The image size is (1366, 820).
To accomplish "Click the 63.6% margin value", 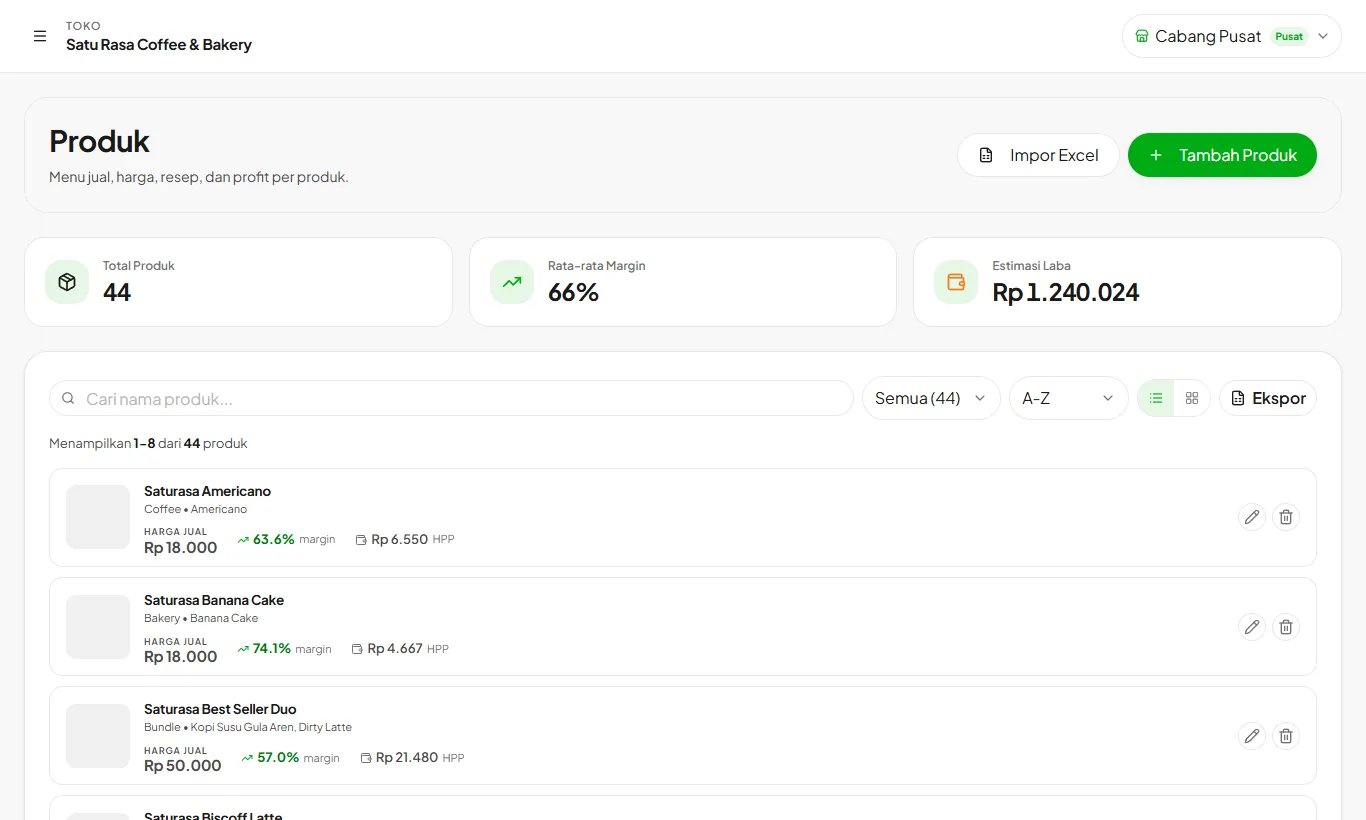I will (274, 539).
